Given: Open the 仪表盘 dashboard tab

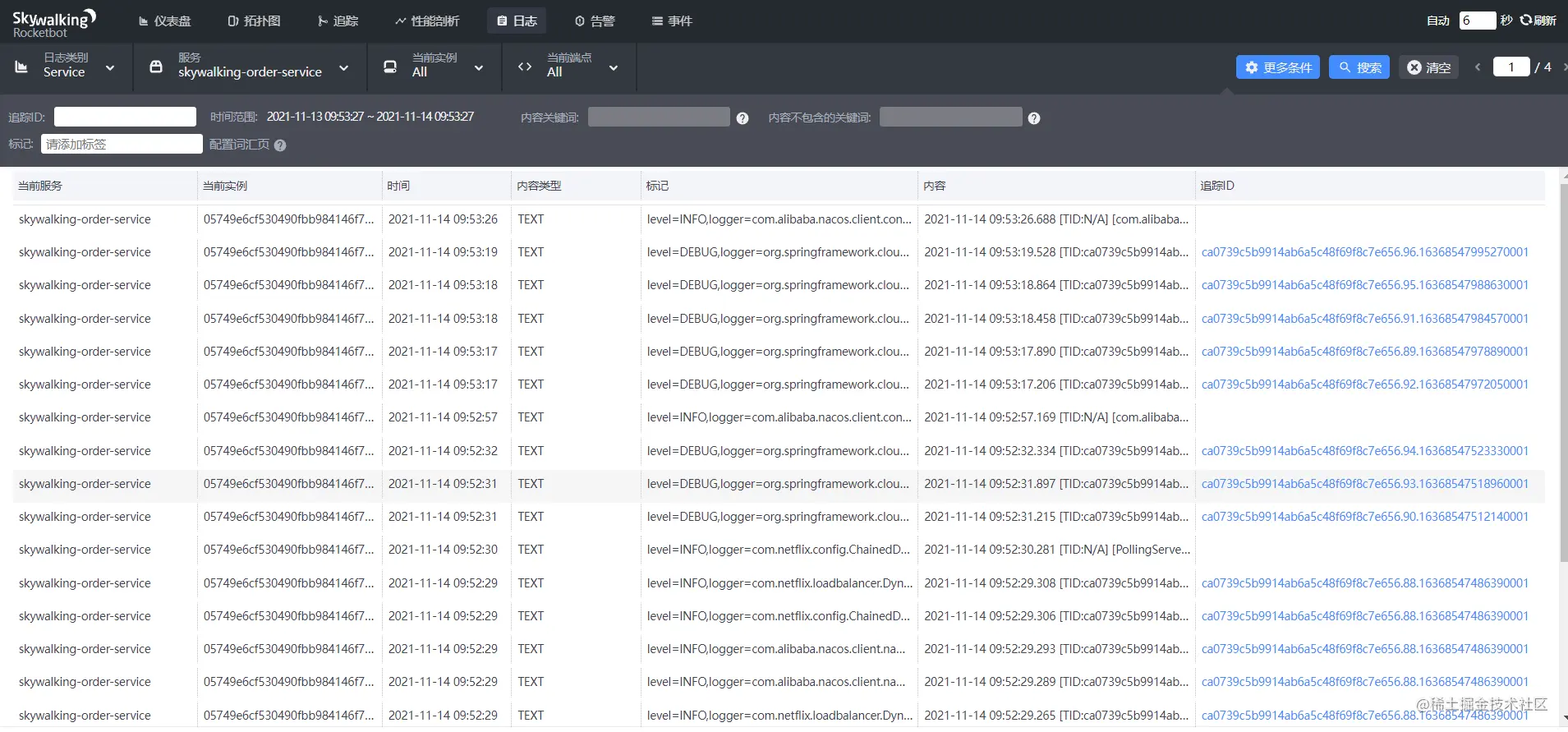Looking at the screenshot, I should tap(164, 21).
